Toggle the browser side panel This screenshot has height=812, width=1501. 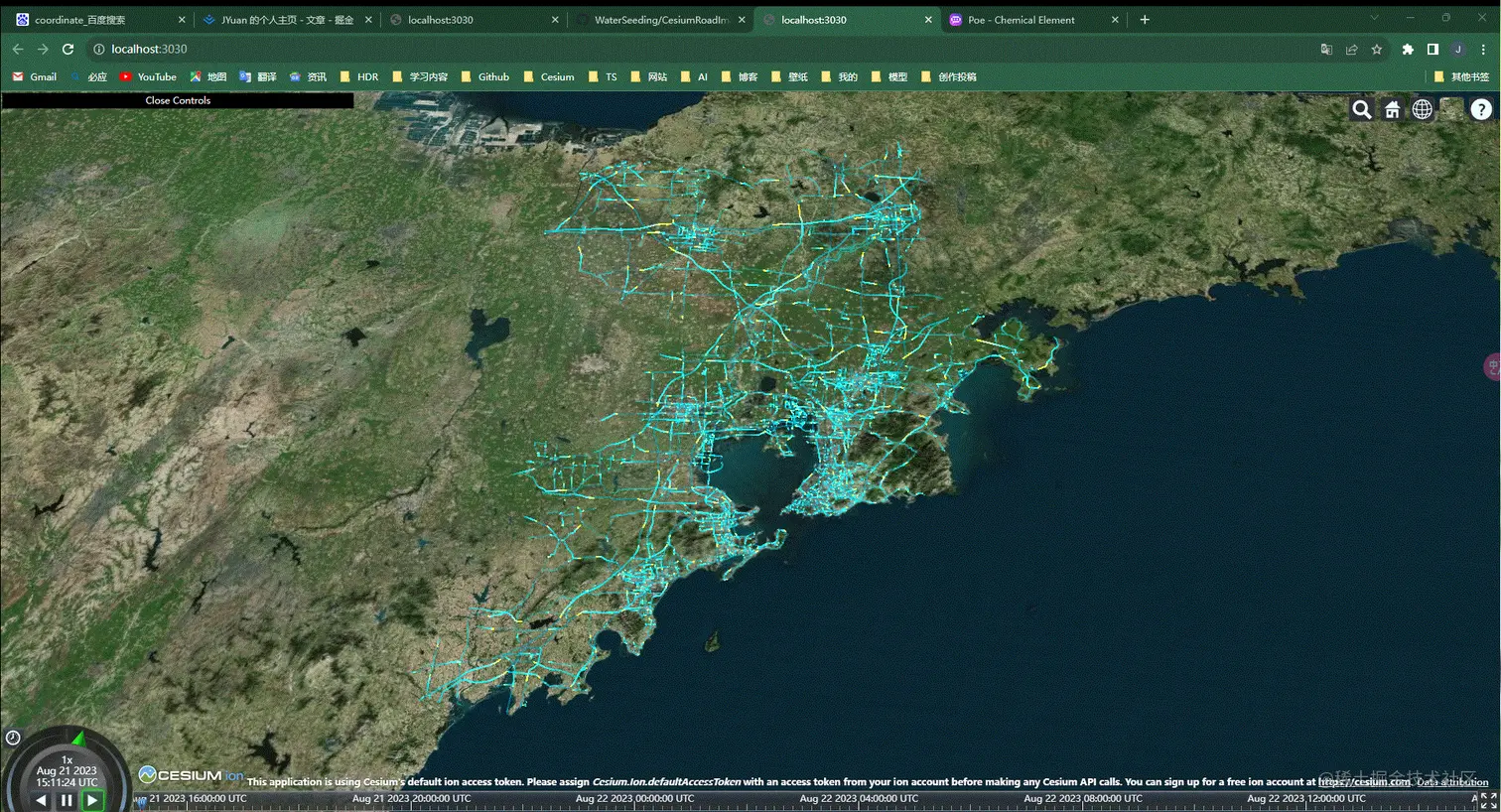click(x=1433, y=49)
